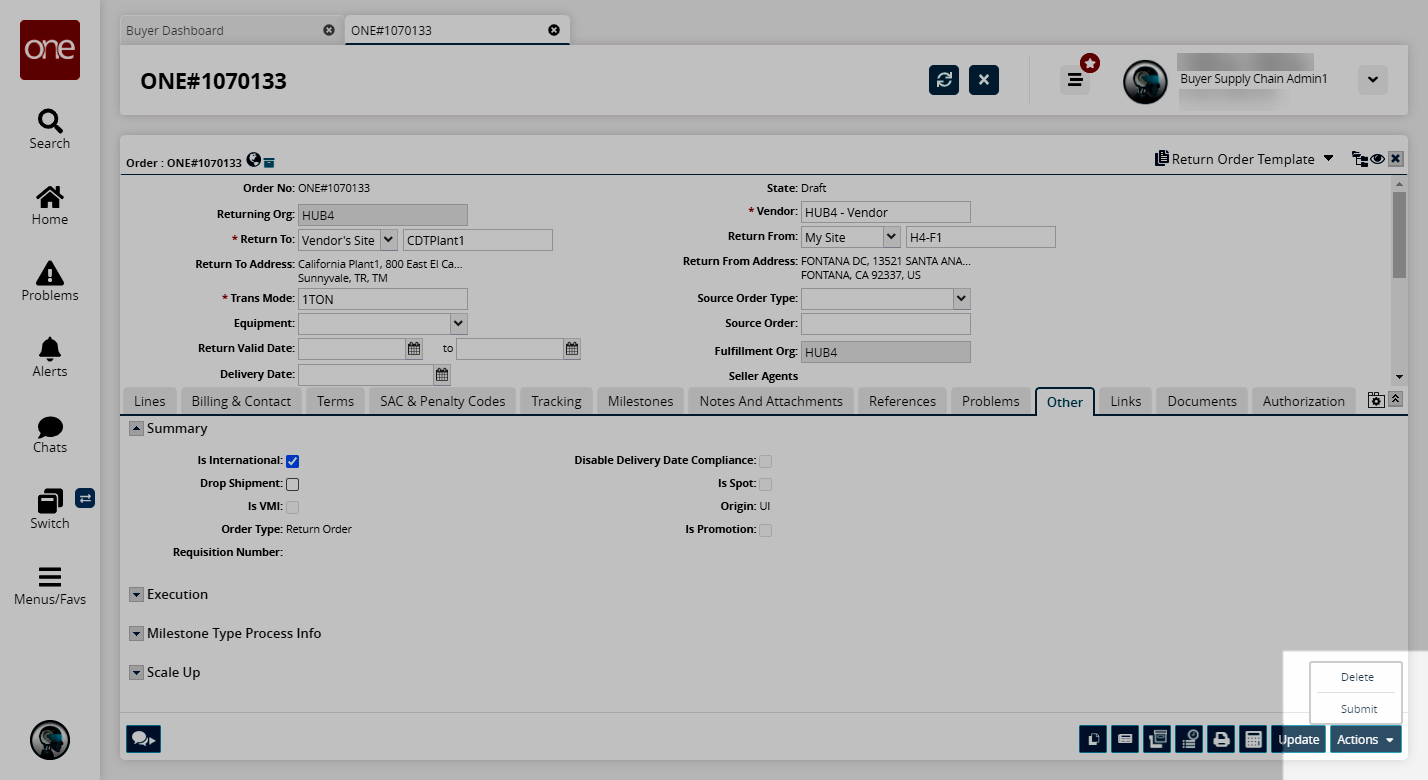Click the copy documents icon in bottom toolbar
The width and height of the screenshot is (1428, 780).
click(x=1093, y=740)
